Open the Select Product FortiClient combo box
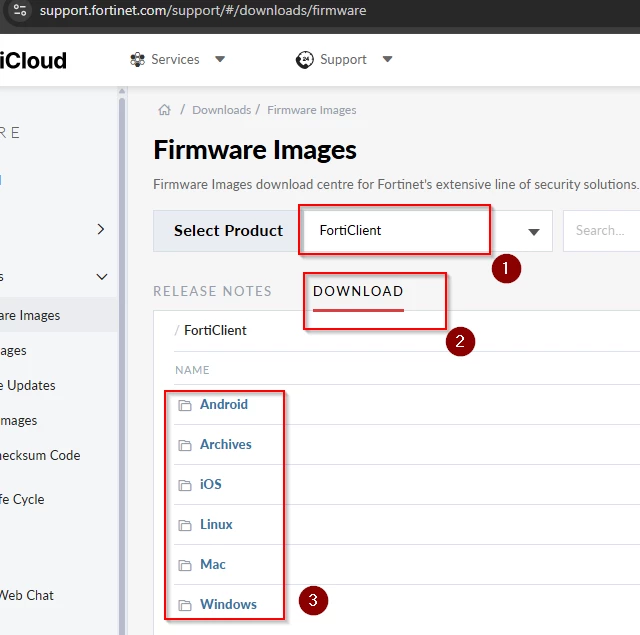Viewport: 640px width, 635px height. coord(426,231)
